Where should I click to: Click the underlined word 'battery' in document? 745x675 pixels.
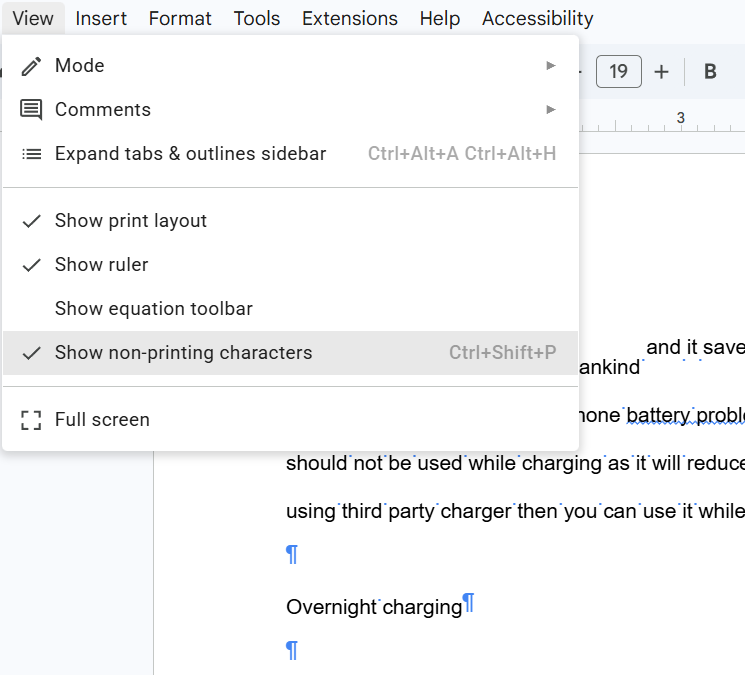658,416
